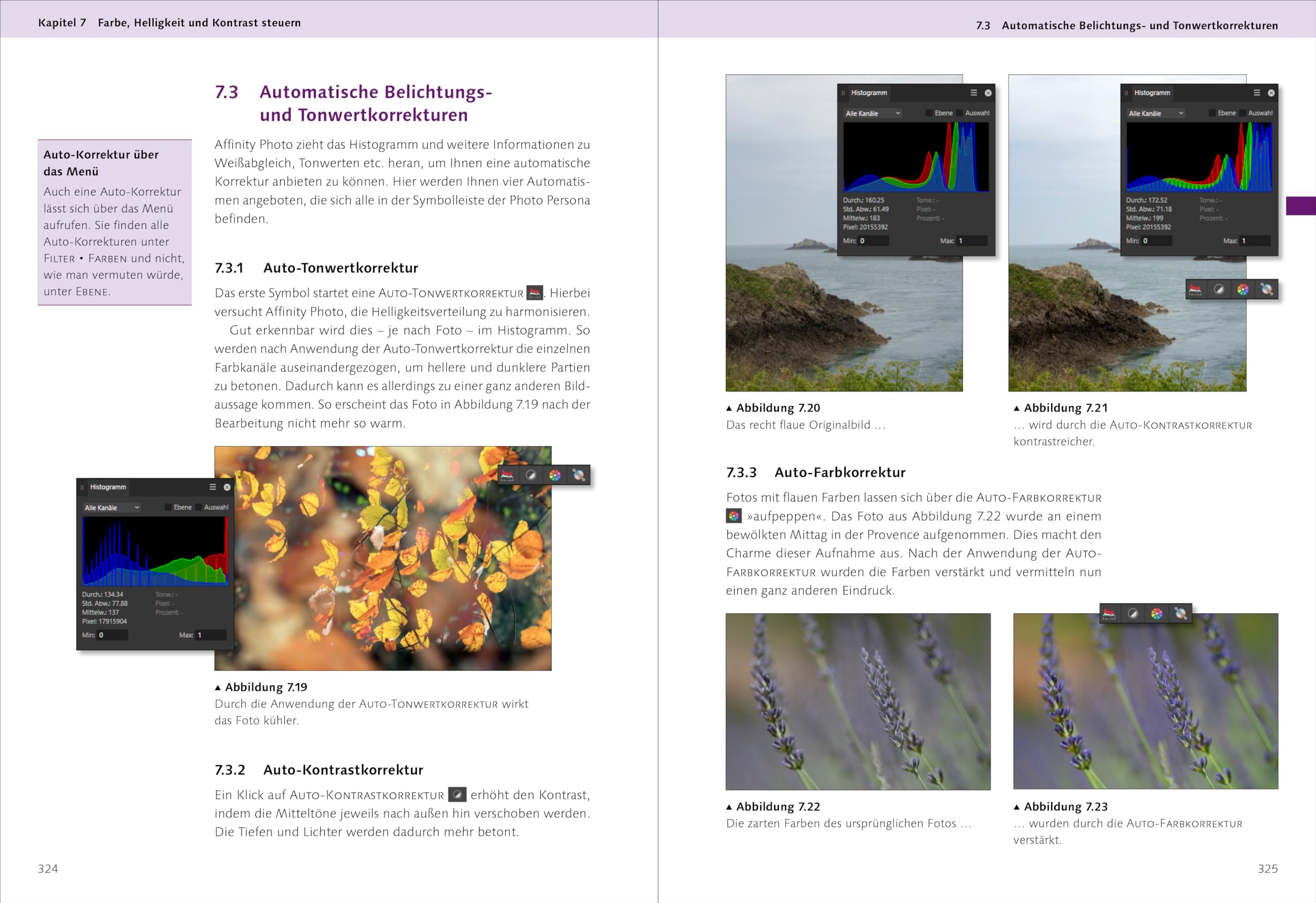Screen dimensions: 1316x903
Task: Click Auto-Kontrastkorrektur icon above the autumn leaves photo
Action: [x=531, y=475]
